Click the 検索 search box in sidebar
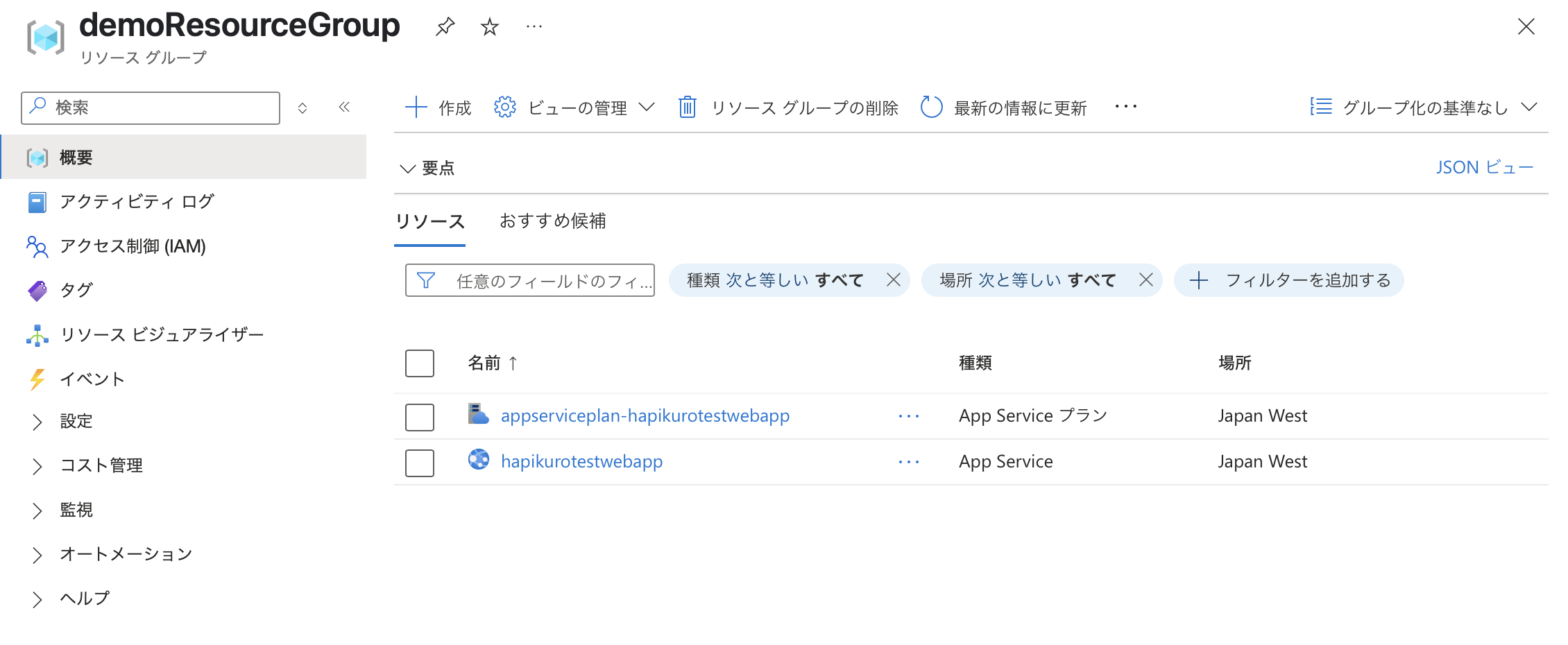 tap(151, 108)
